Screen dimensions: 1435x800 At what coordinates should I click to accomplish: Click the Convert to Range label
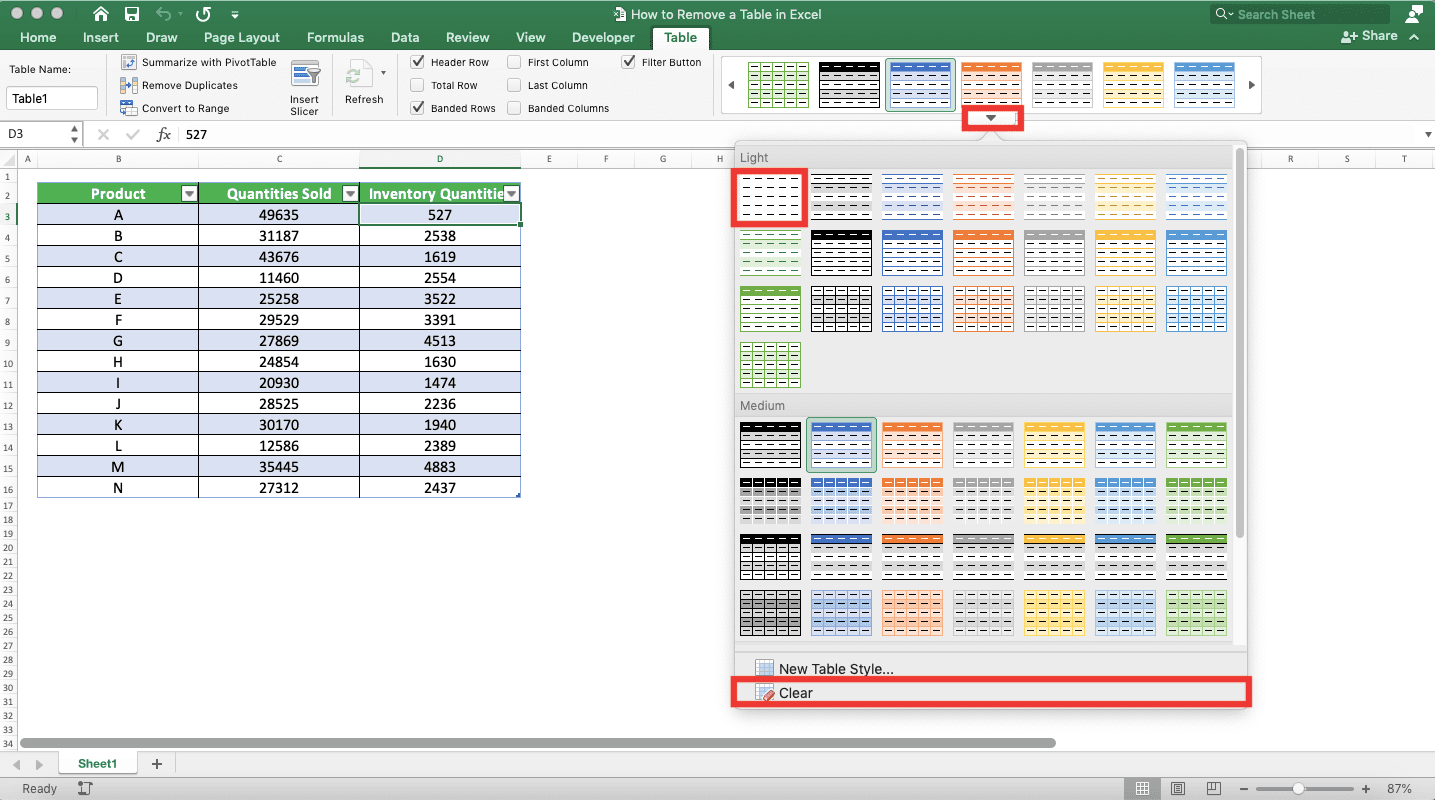[186, 108]
